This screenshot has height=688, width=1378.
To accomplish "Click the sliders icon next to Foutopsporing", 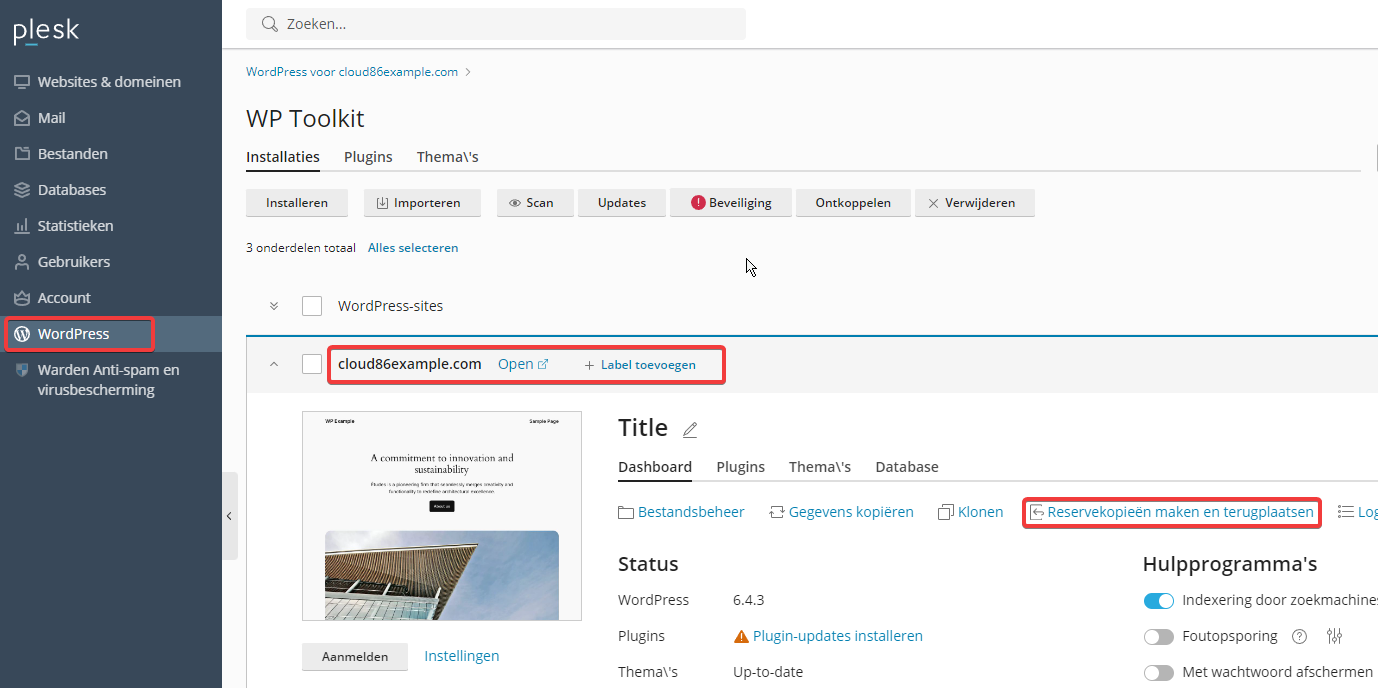I will 1334,636.
